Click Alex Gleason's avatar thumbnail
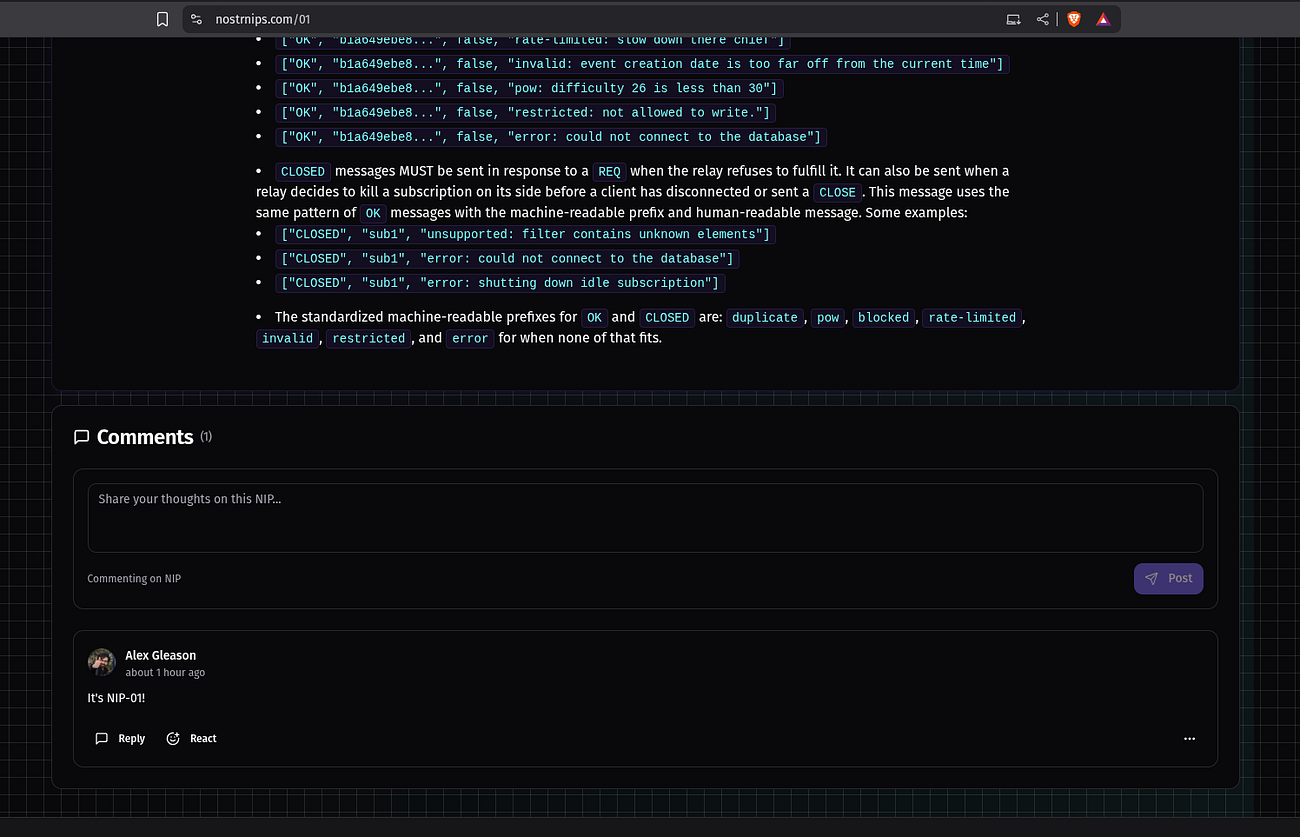The image size is (1300, 837). click(x=102, y=662)
